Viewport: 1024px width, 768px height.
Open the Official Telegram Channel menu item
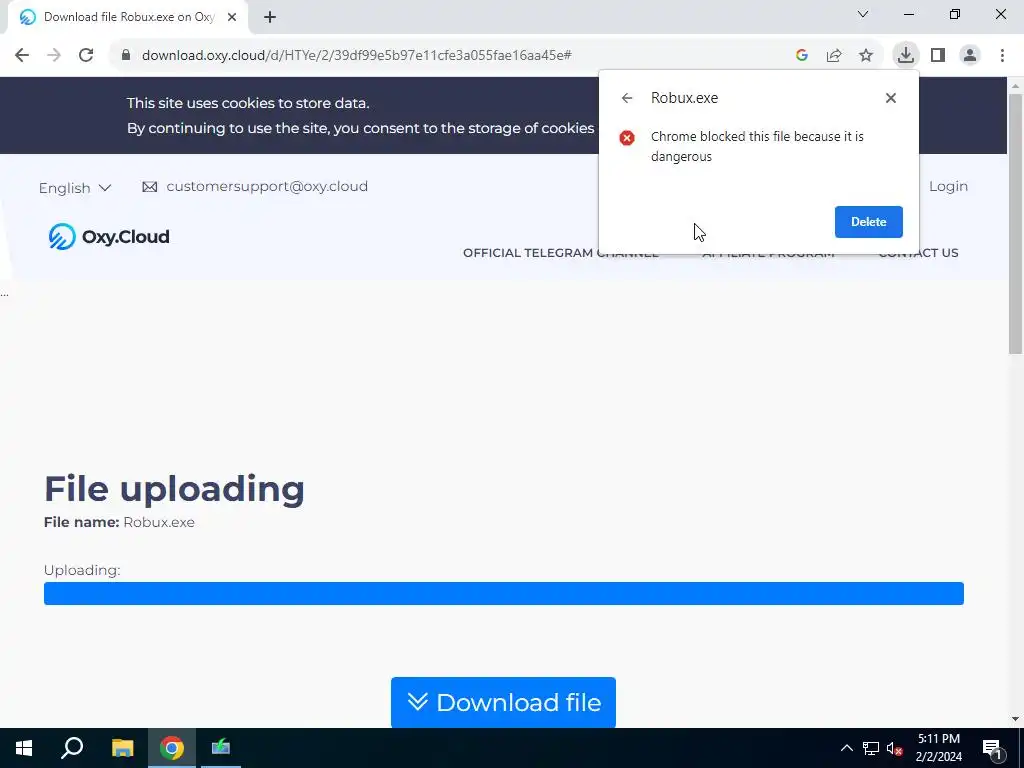(x=560, y=253)
